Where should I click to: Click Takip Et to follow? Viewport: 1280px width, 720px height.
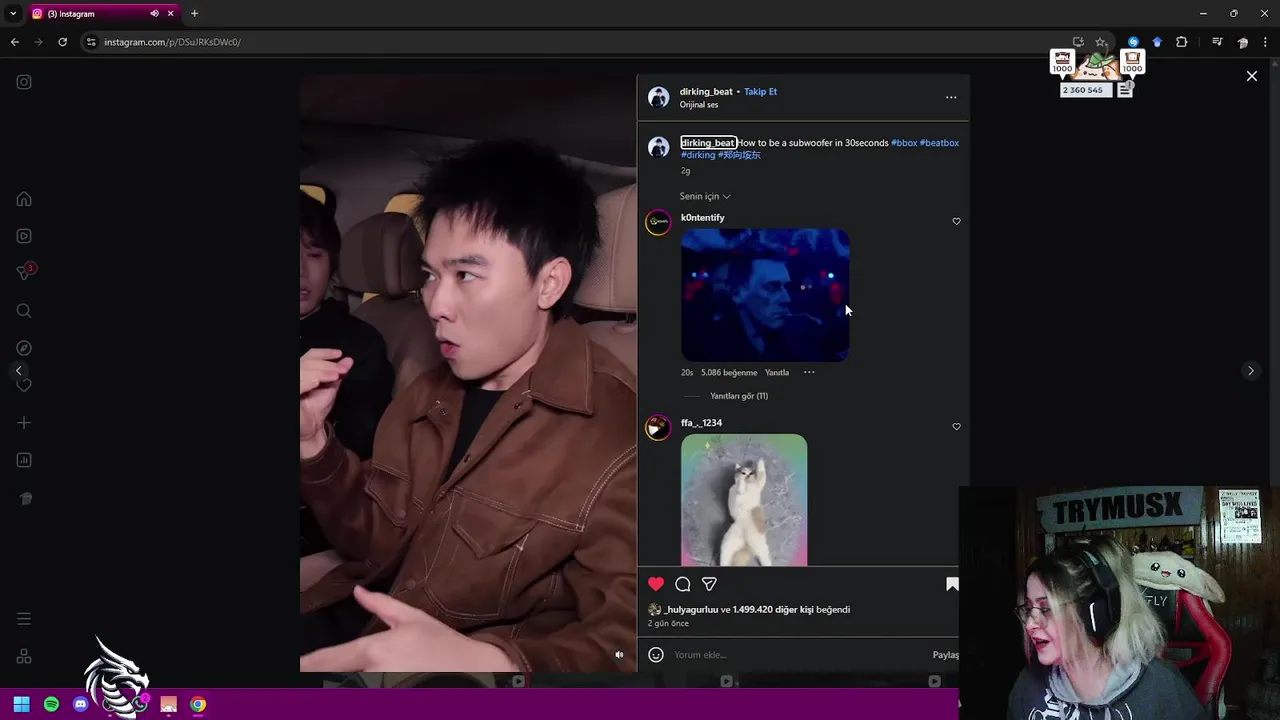coord(760,92)
